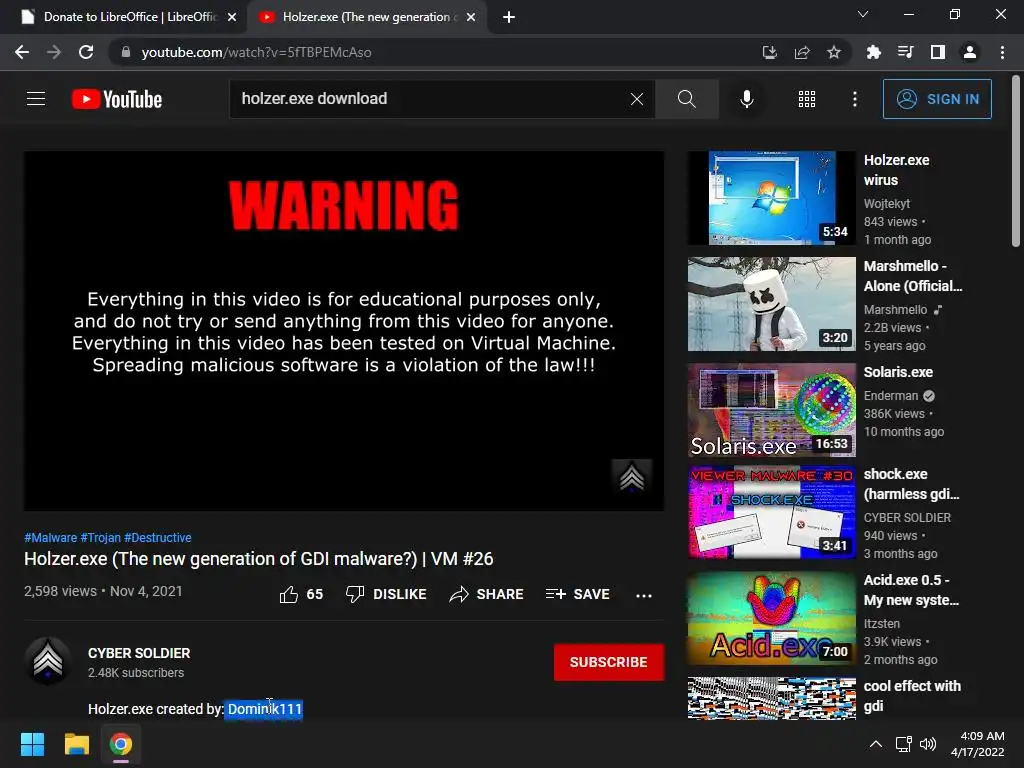Share this page icon in address bar

pyautogui.click(x=802, y=52)
